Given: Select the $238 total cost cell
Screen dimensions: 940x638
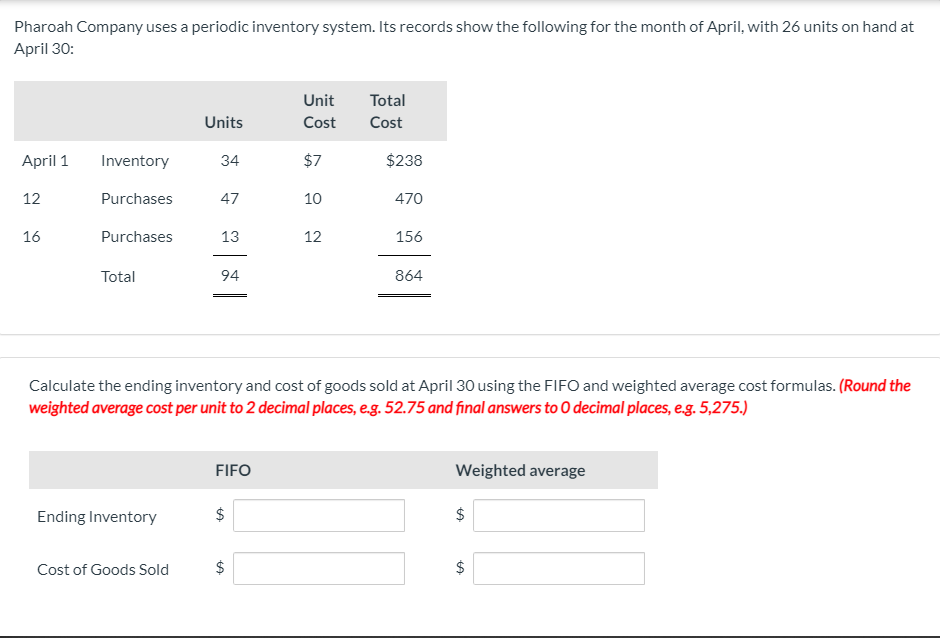Looking at the screenshot, I should click(x=404, y=161).
